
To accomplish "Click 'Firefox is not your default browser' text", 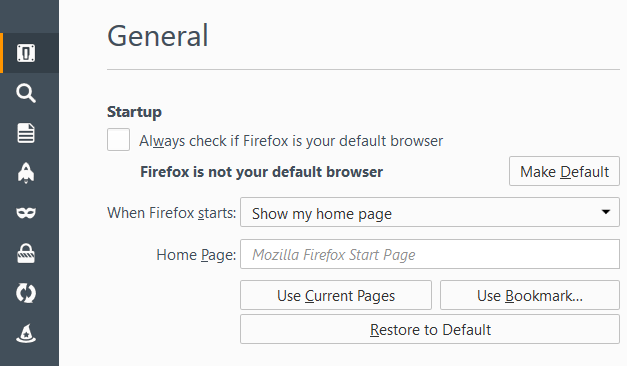I will pos(262,172).
